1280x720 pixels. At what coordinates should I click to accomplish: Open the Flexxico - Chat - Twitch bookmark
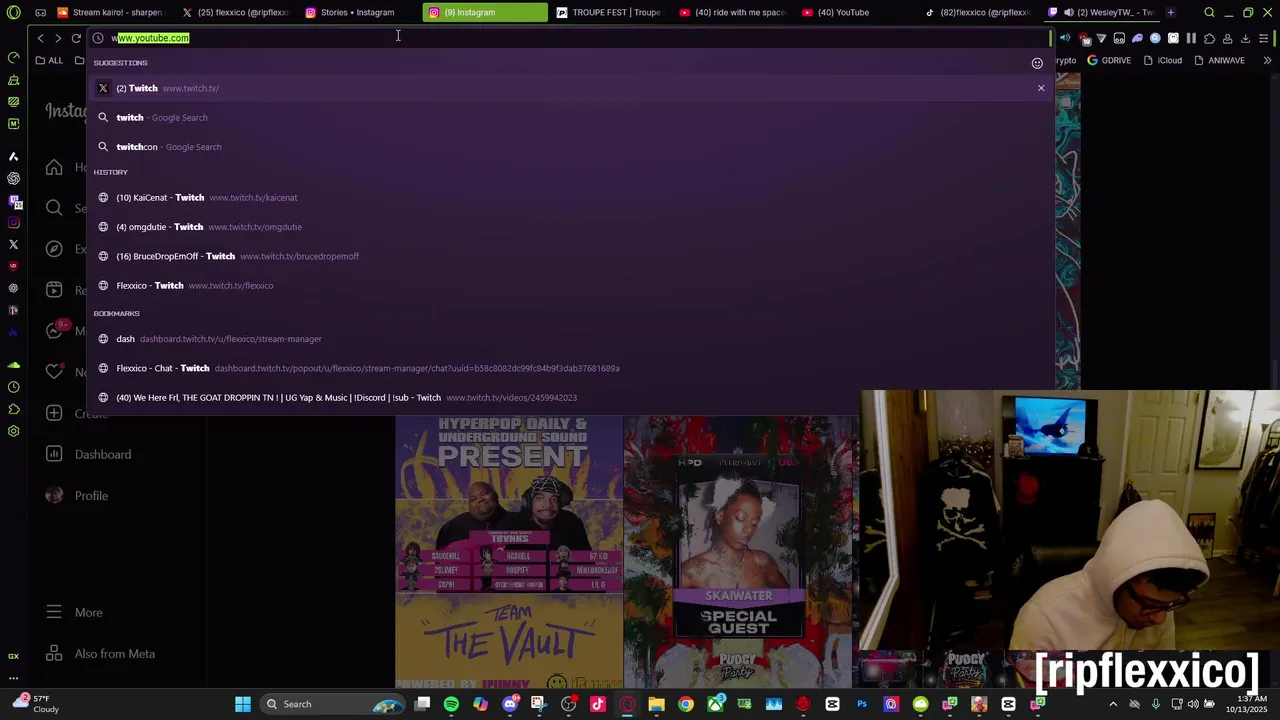570,368
